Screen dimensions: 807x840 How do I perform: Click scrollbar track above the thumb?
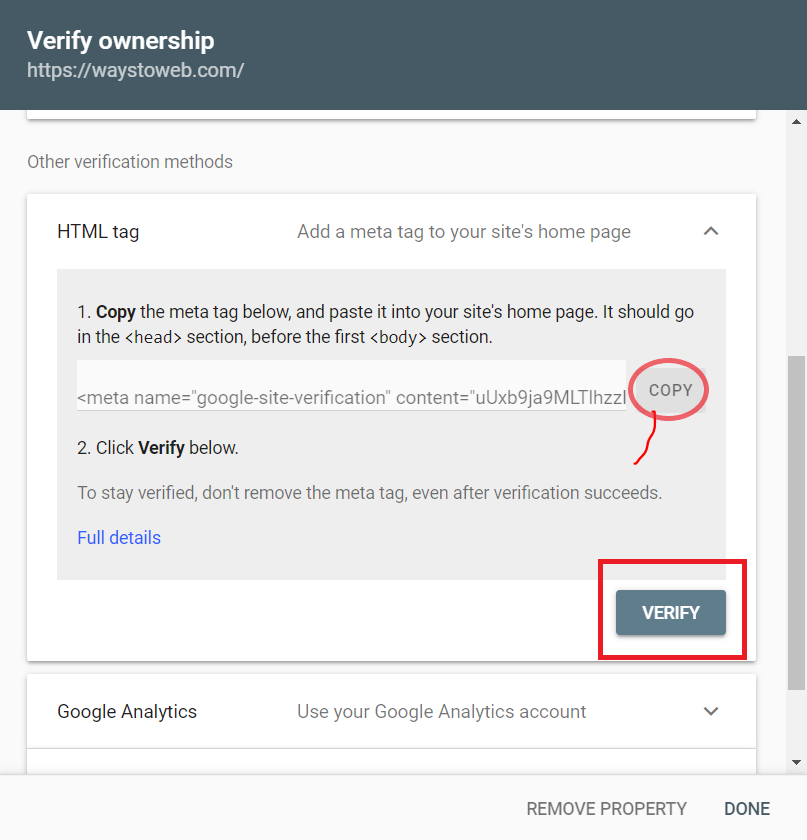796,243
